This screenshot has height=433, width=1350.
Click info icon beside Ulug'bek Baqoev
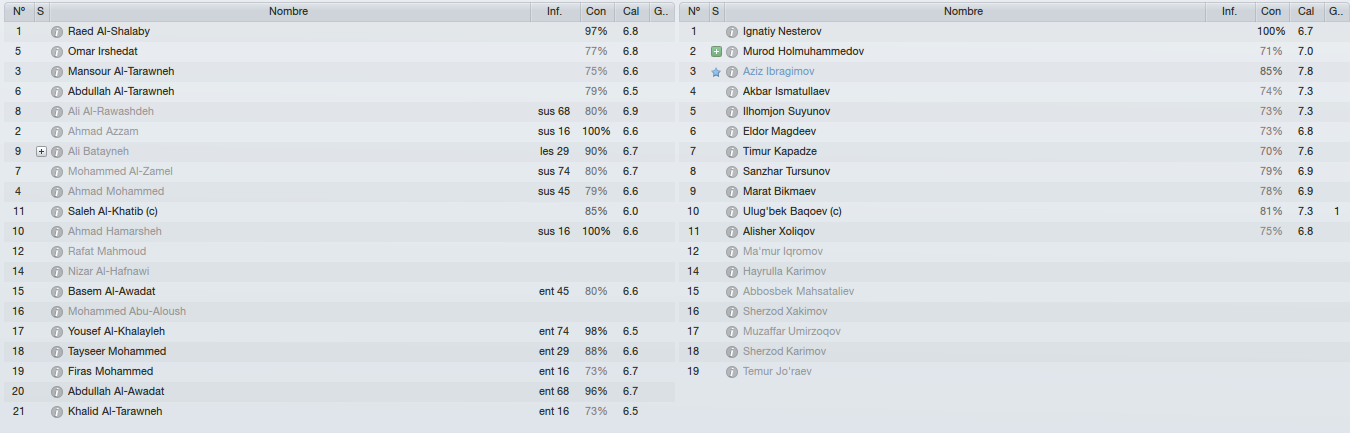(732, 212)
